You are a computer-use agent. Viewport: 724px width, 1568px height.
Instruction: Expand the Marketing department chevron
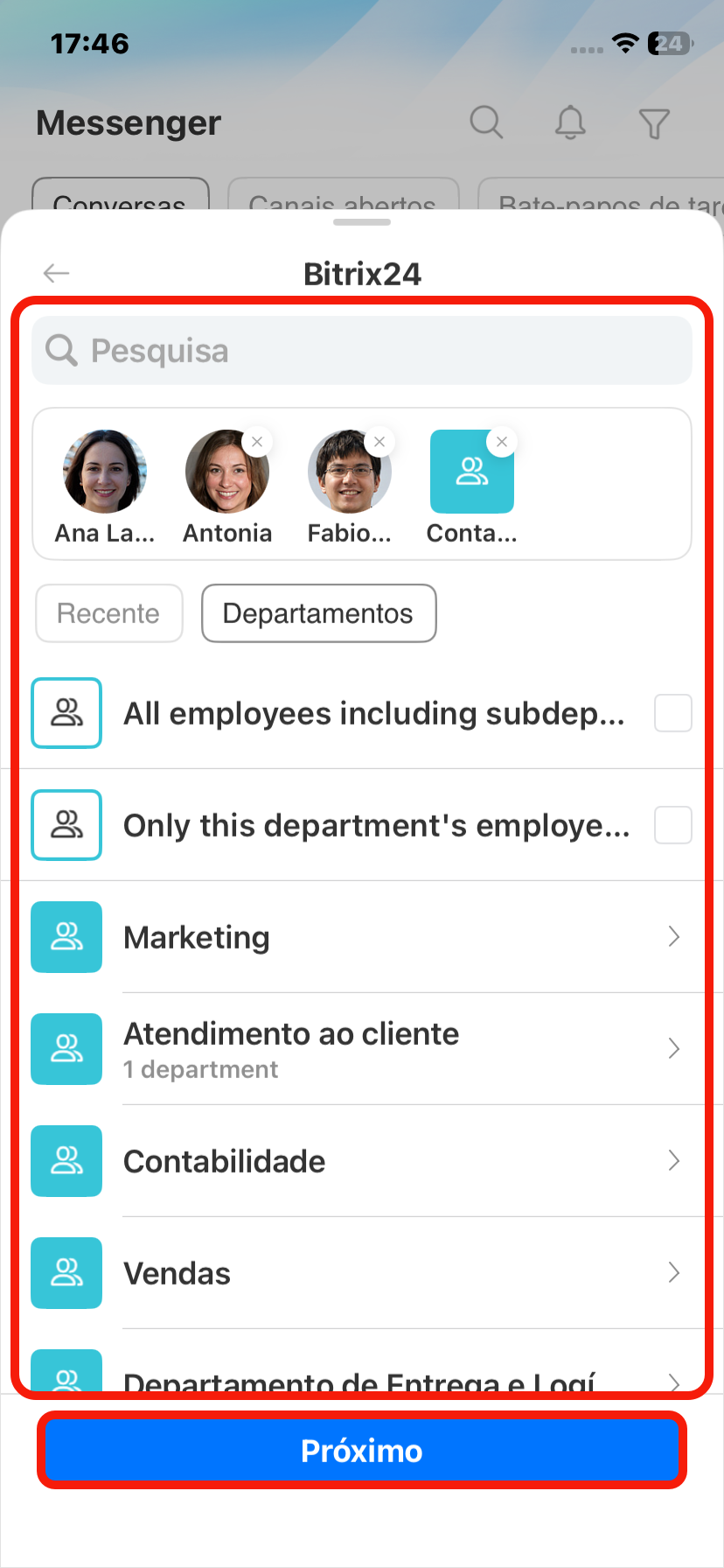[673, 937]
